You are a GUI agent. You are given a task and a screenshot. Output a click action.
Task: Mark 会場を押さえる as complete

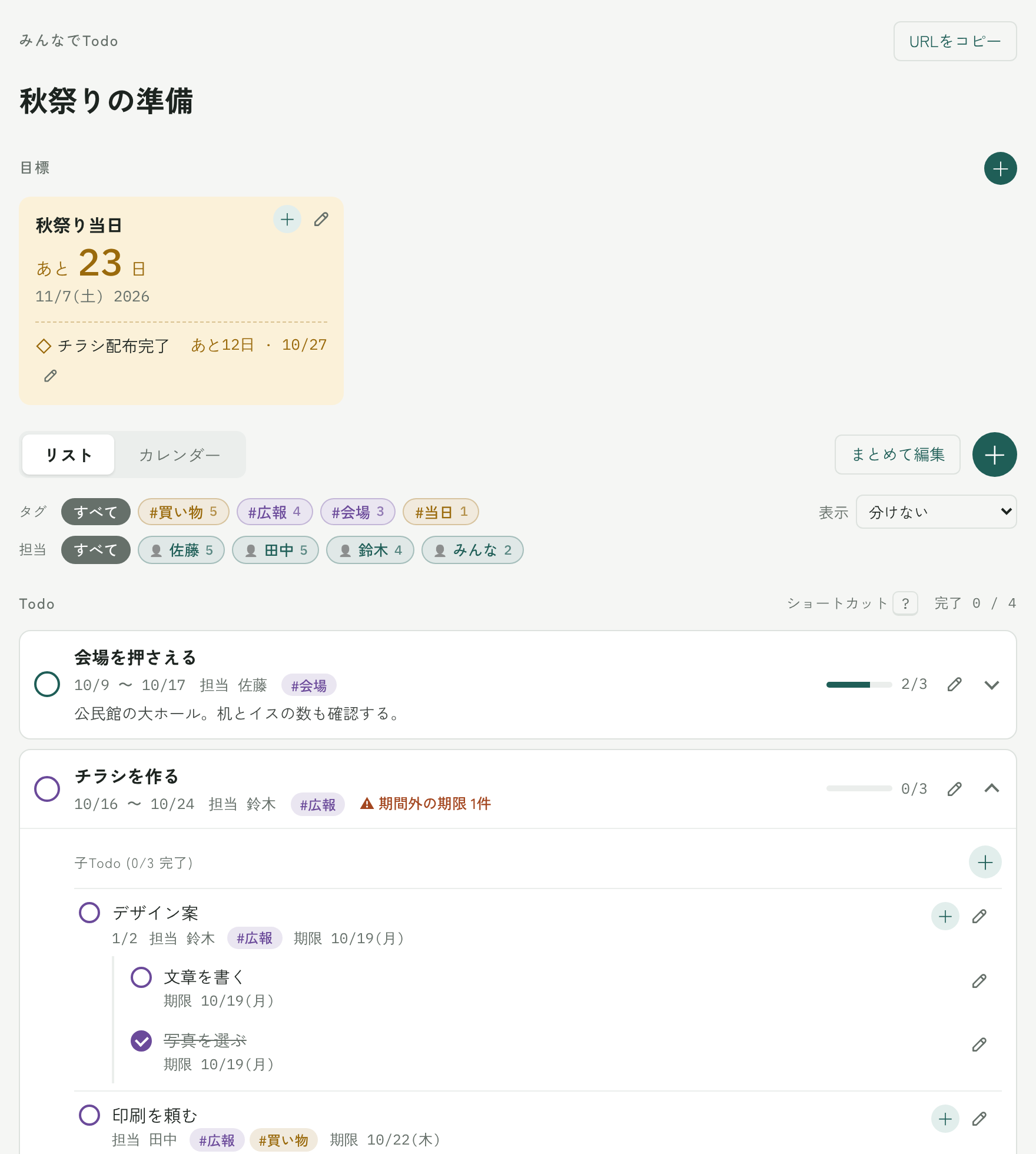coord(47,684)
